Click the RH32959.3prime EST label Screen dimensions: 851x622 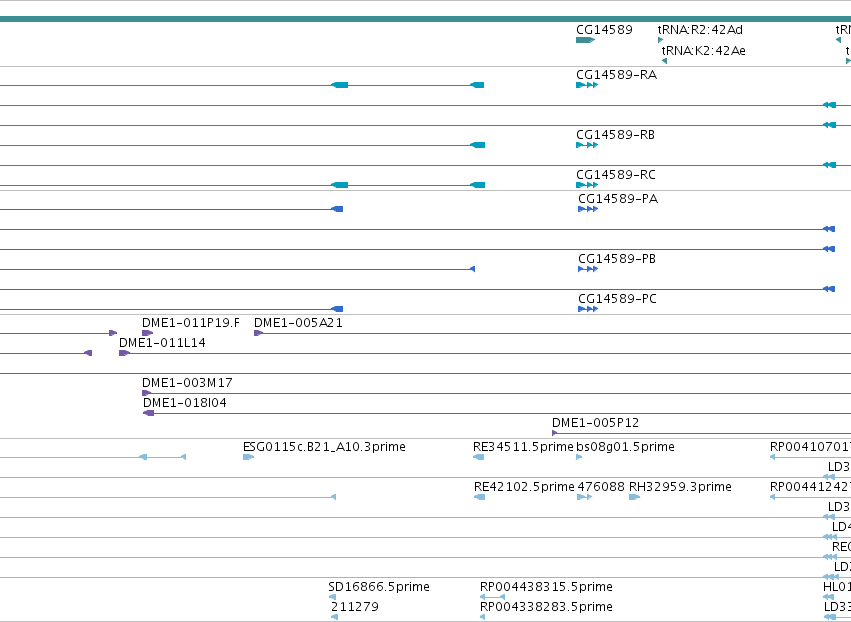pos(680,487)
